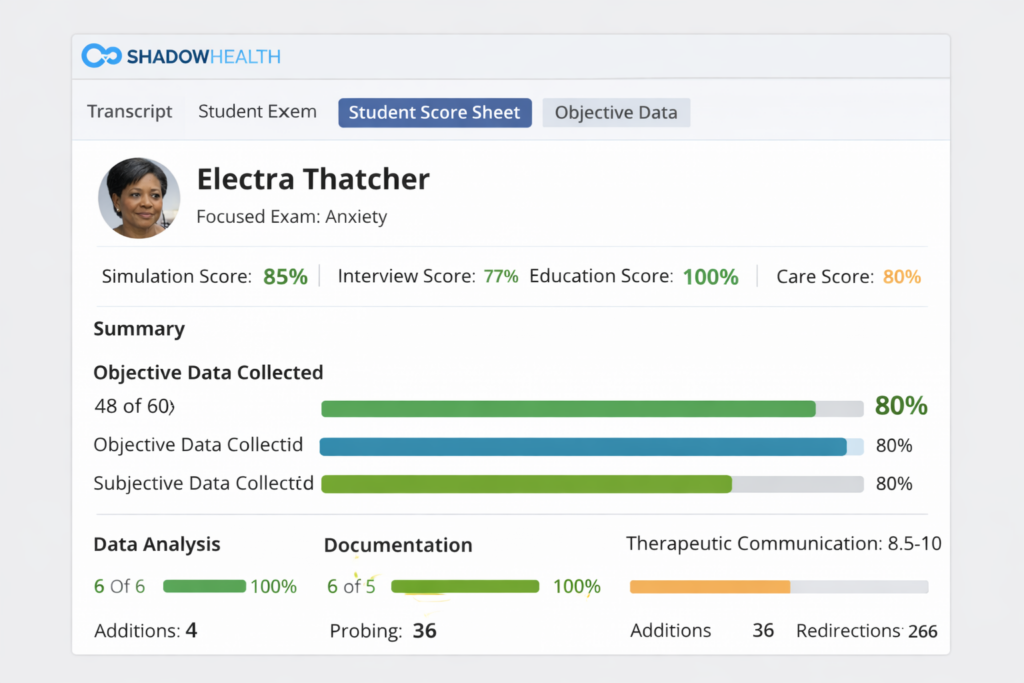Click the orange Care Score 80% value

coord(901,277)
